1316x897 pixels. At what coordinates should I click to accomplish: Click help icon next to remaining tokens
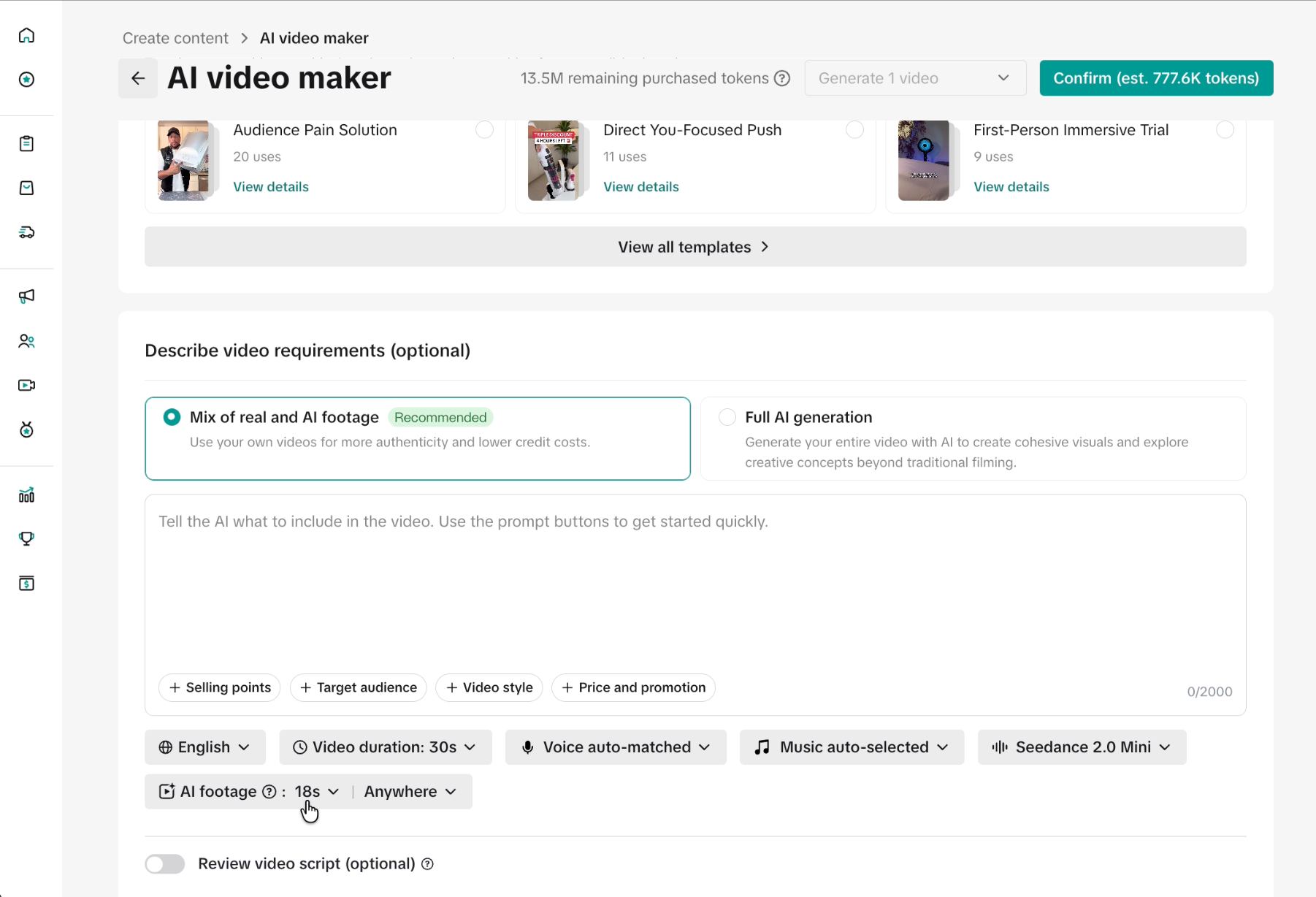pyautogui.click(x=782, y=78)
